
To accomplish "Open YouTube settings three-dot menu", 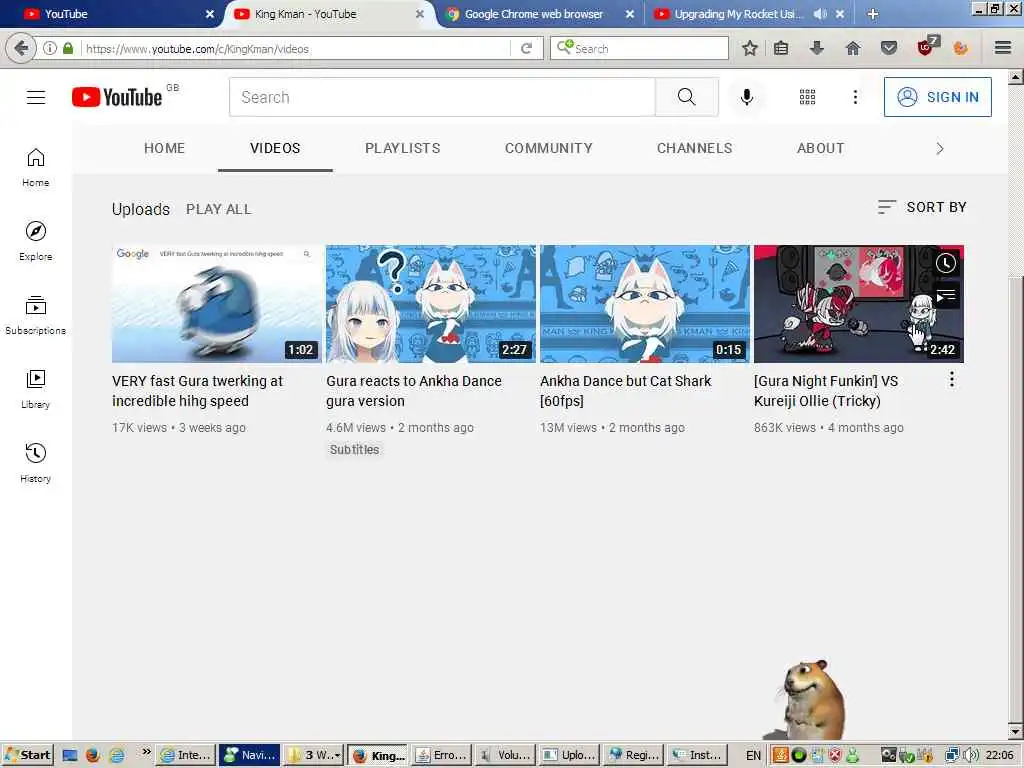I will tap(855, 97).
